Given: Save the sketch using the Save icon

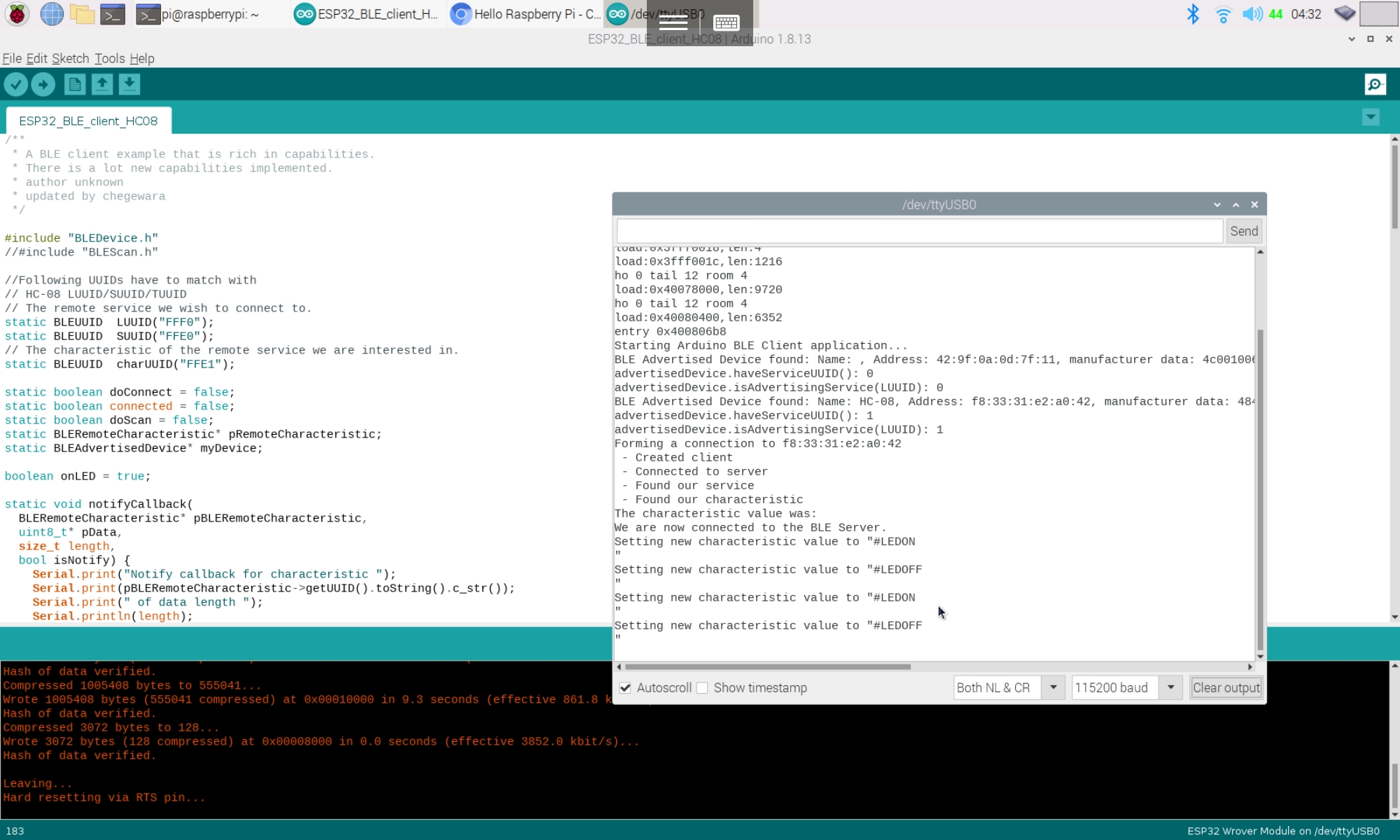Looking at the screenshot, I should [129, 84].
